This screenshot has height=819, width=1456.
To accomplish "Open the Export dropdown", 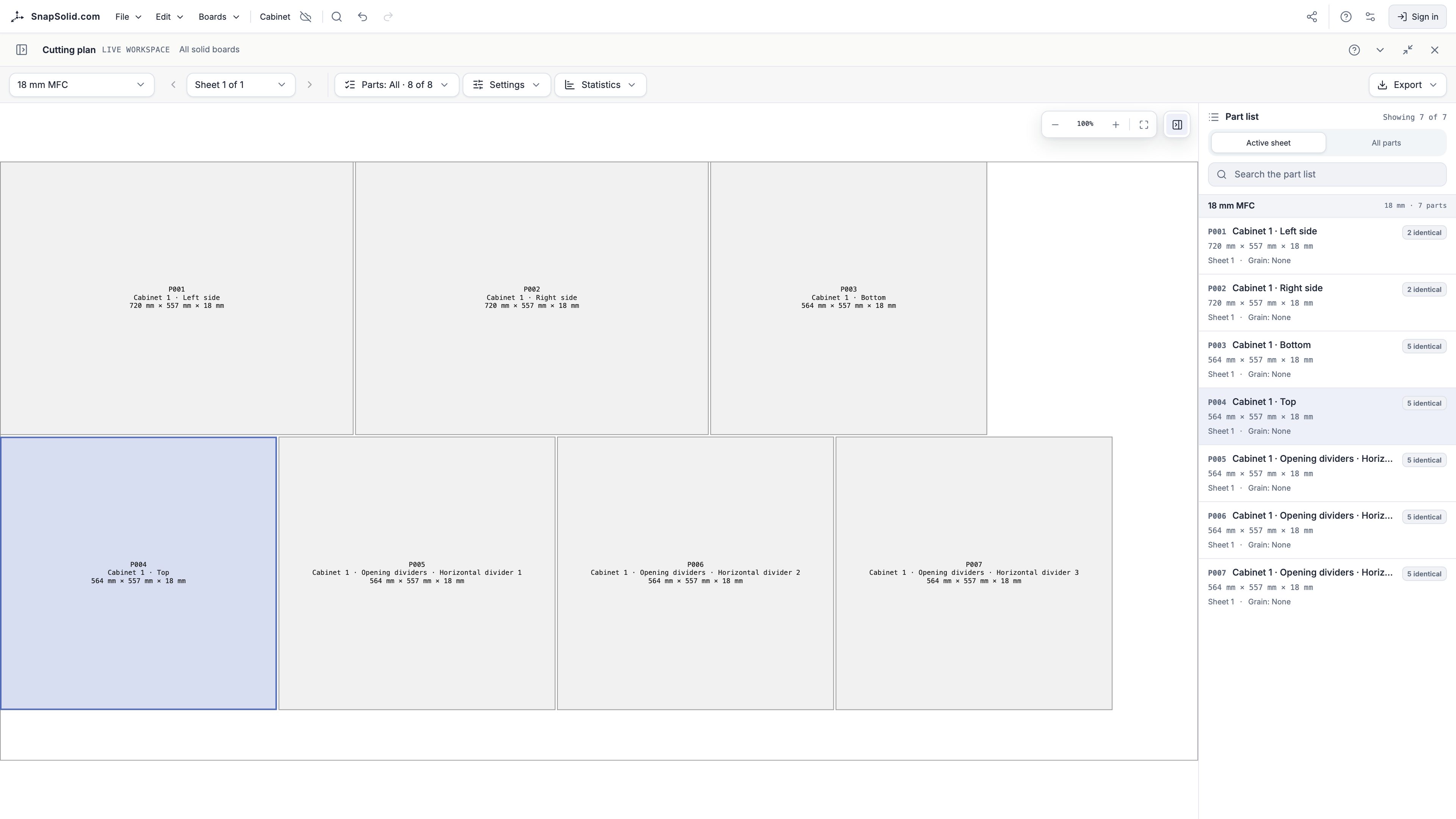I will [1407, 85].
